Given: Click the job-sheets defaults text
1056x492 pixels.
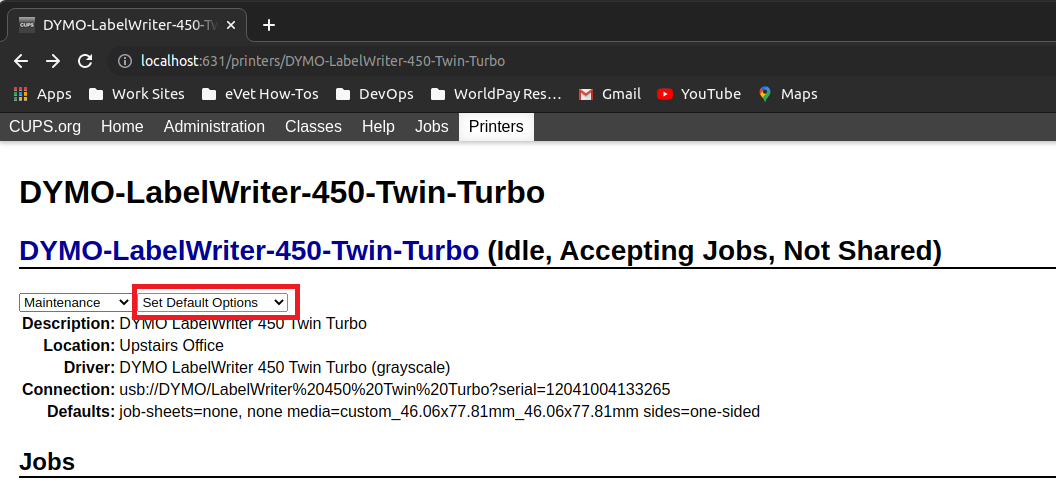Looking at the screenshot, I should pos(440,411).
